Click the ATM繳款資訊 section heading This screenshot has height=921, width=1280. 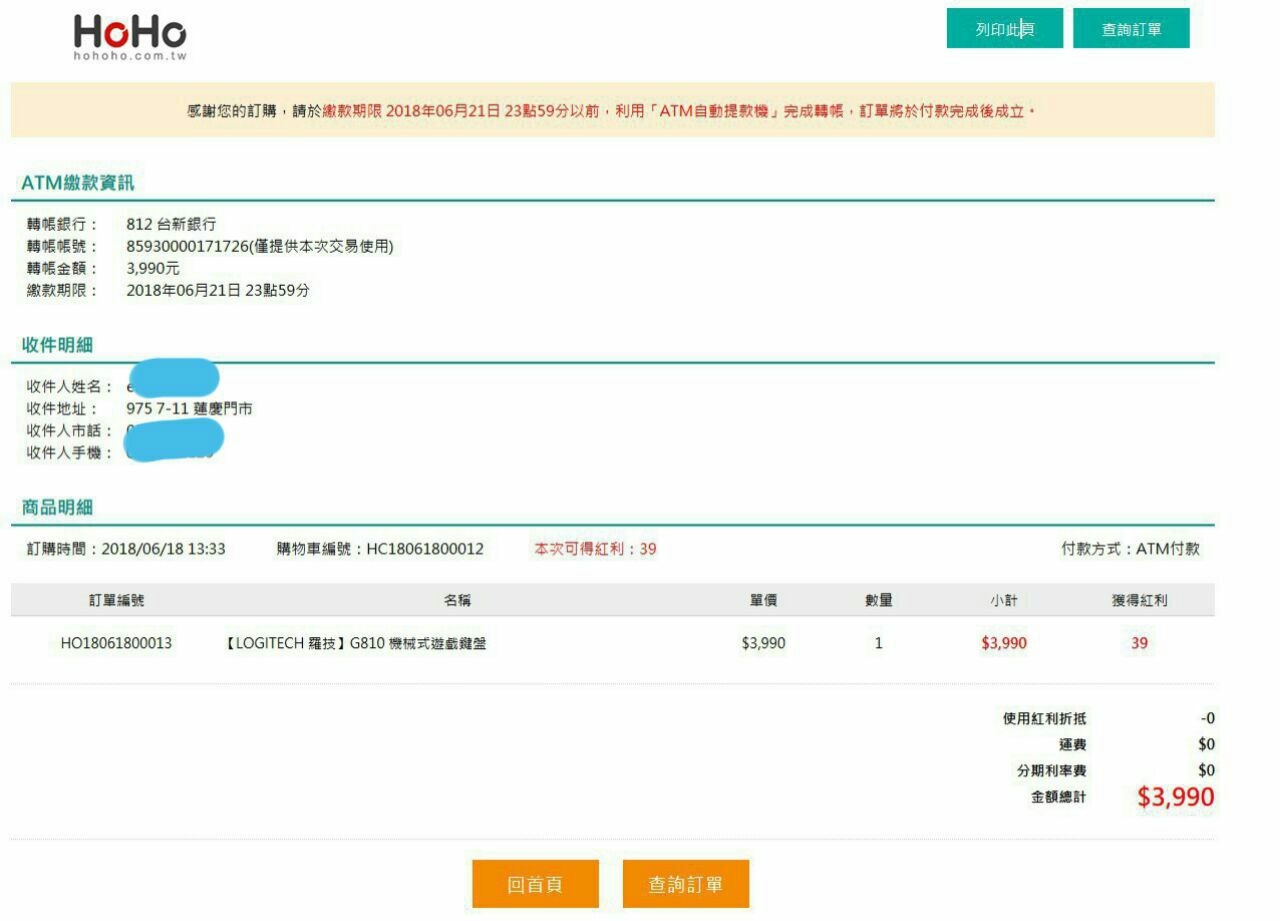[x=78, y=183]
